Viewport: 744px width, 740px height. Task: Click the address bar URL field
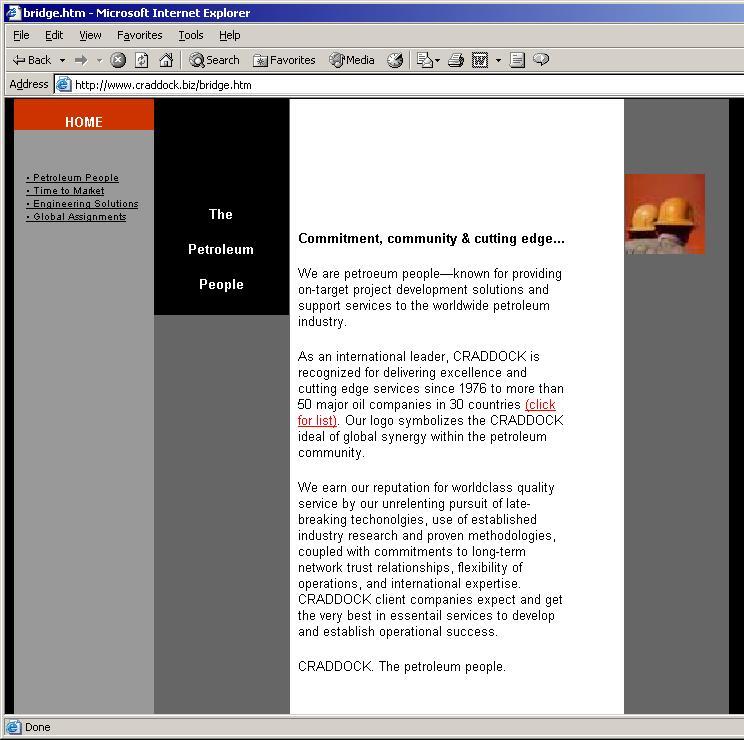[x=399, y=85]
